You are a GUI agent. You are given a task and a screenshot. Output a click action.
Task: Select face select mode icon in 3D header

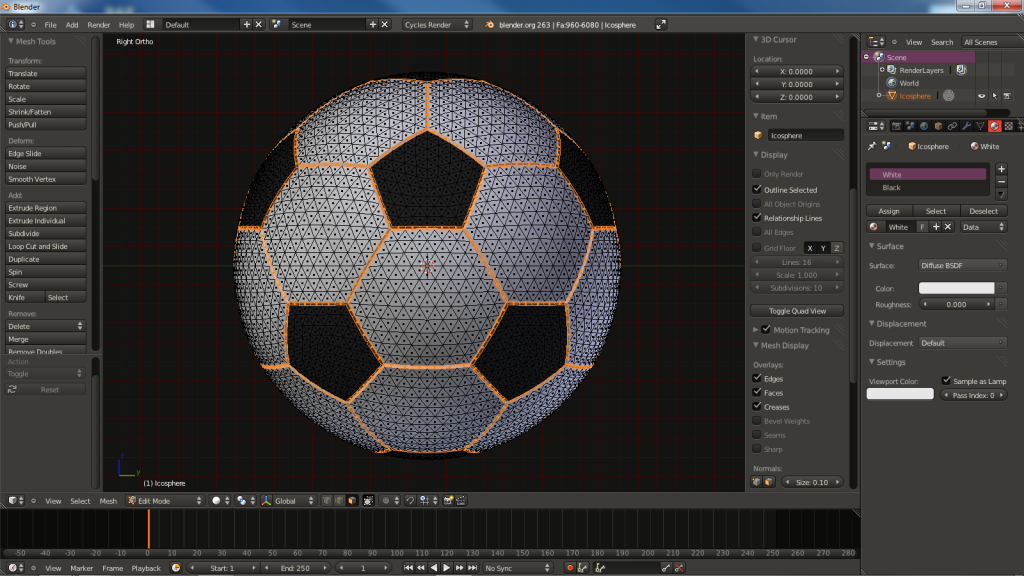click(353, 500)
